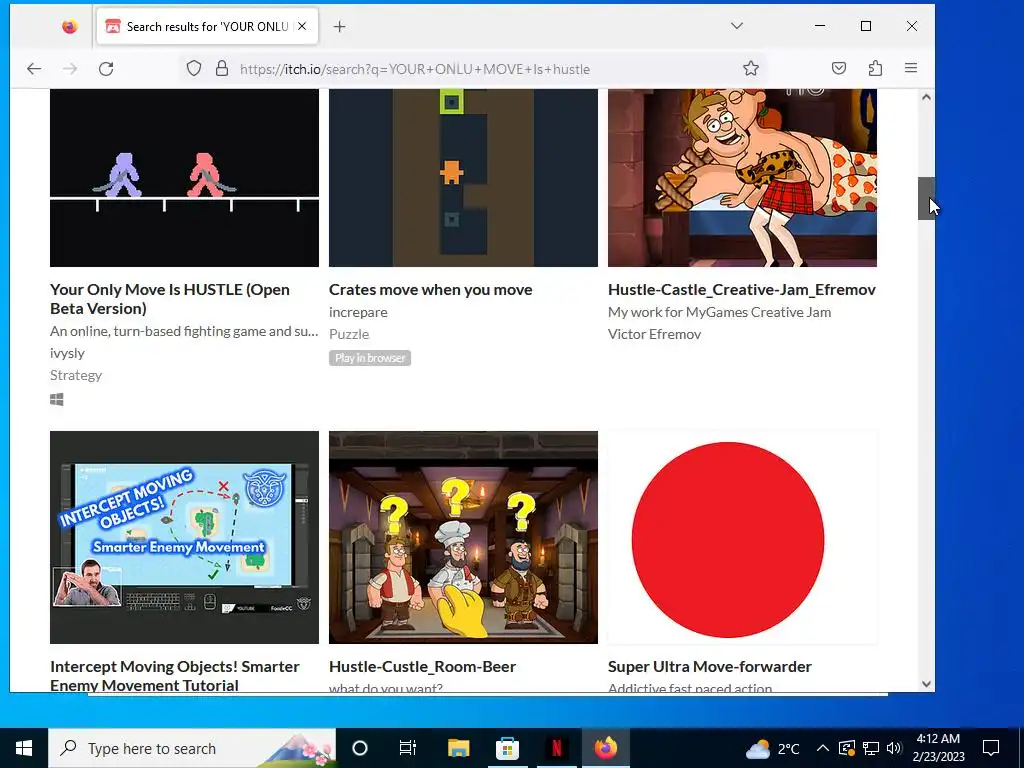The height and width of the screenshot is (768, 1024).
Task: Click the Play in browser badge
Action: 370,358
